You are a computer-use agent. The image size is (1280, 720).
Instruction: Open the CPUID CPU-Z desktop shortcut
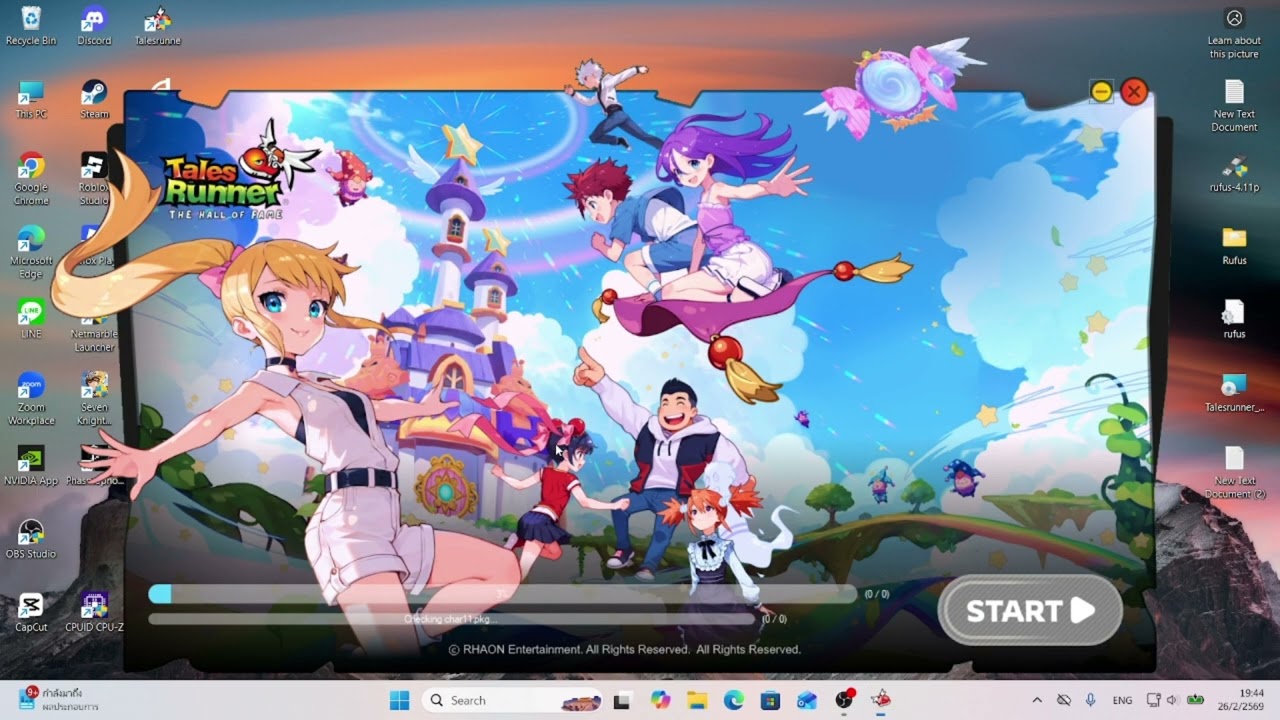point(94,612)
